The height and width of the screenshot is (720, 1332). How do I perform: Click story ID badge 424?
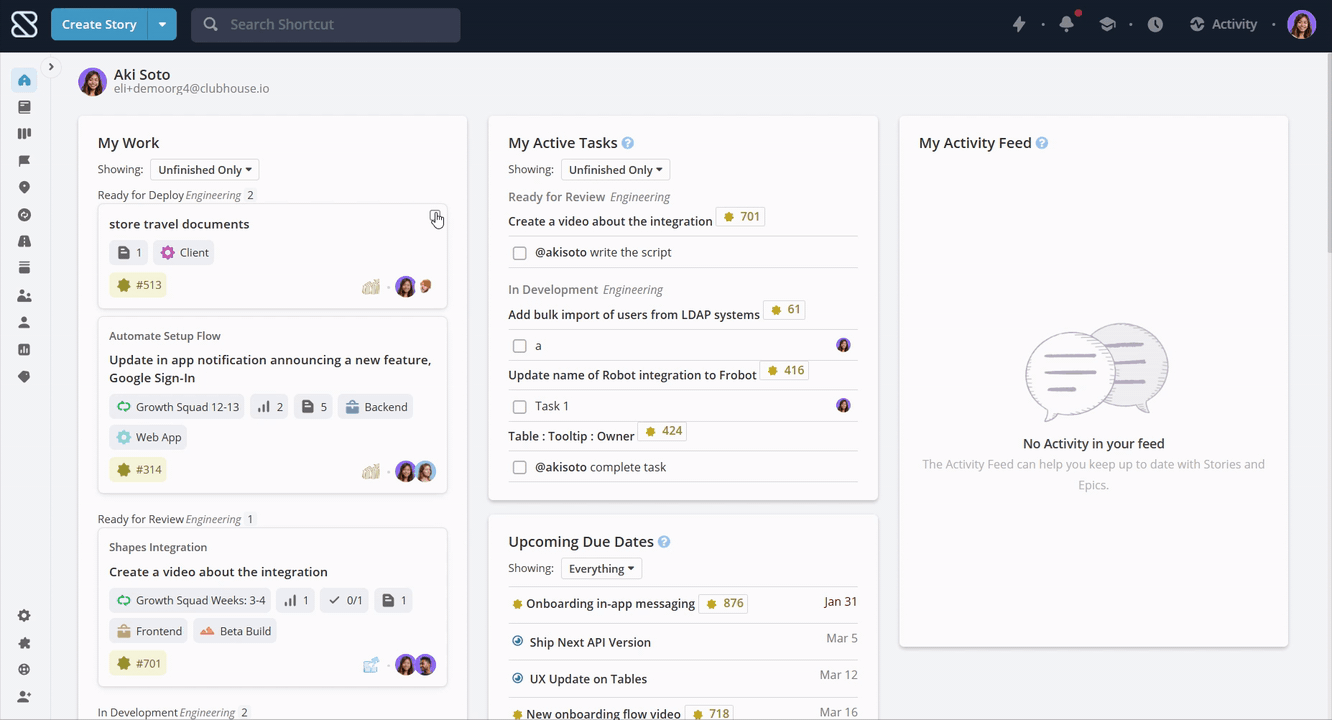[x=662, y=432]
